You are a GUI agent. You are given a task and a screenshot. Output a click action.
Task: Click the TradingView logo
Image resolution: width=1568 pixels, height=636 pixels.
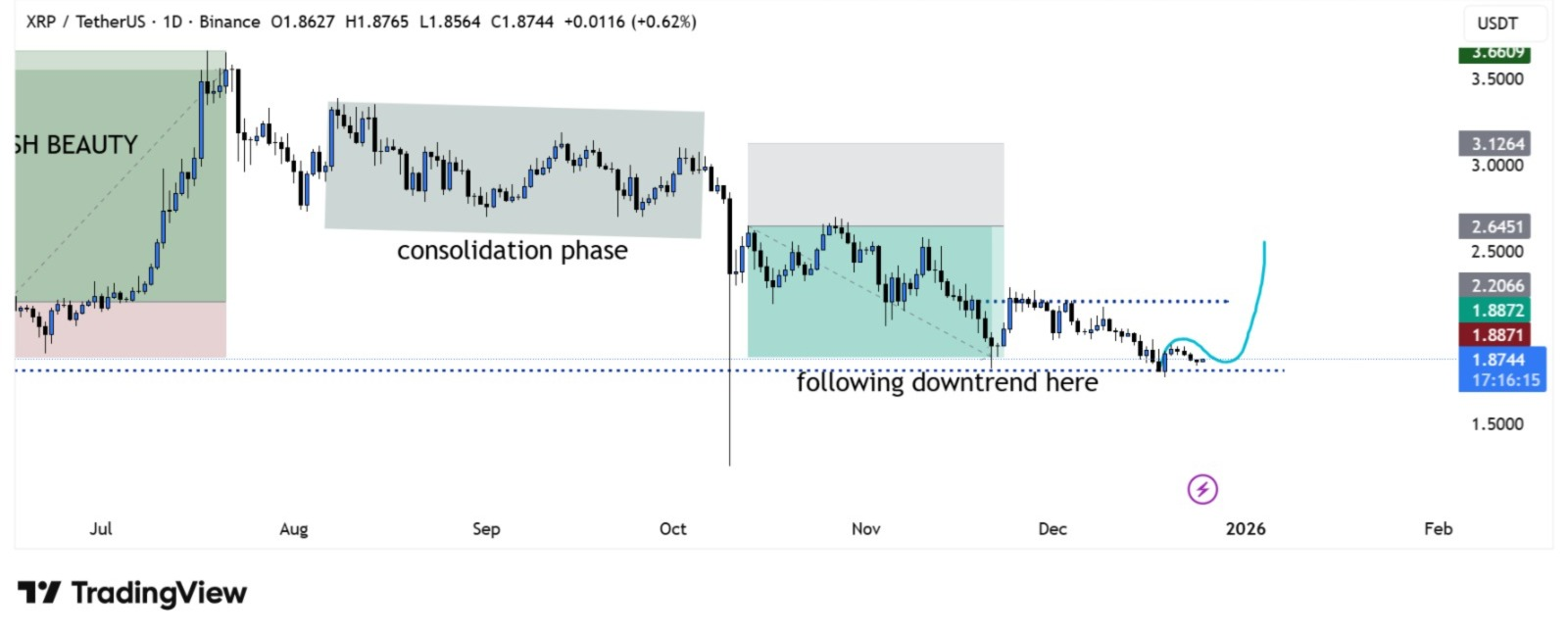click(132, 593)
